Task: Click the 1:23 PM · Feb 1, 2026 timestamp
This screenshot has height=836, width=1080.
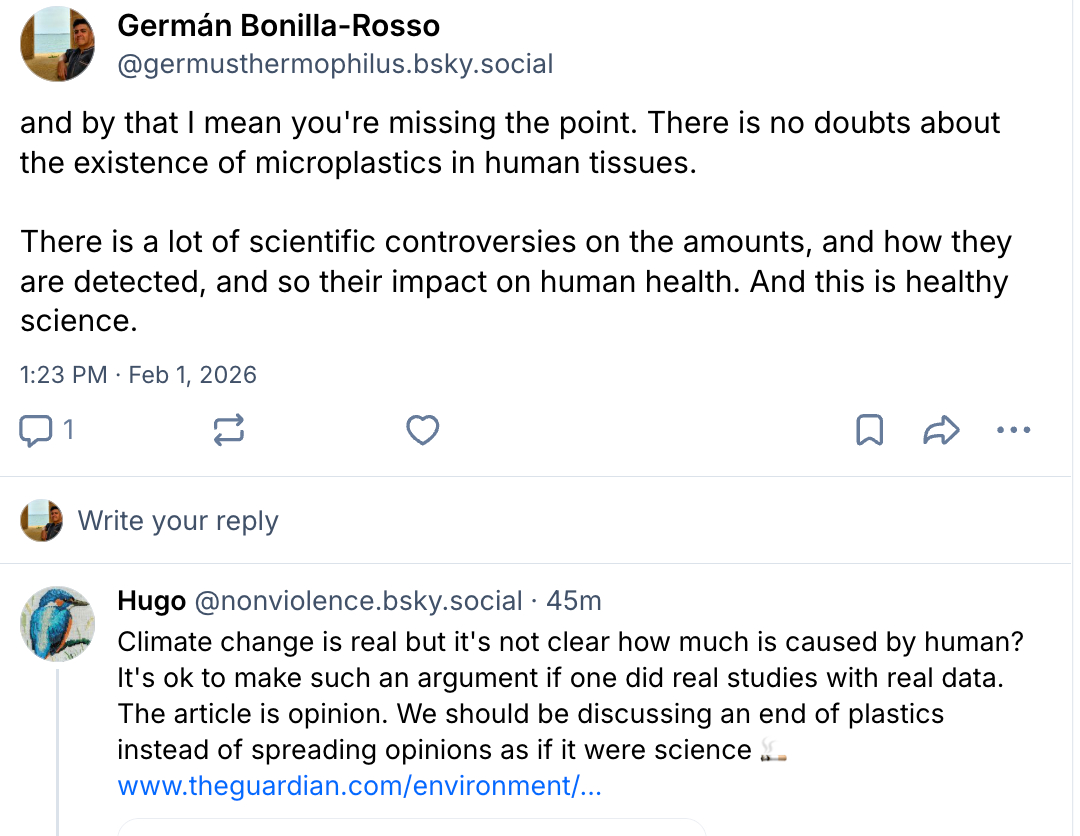Action: pyautogui.click(x=138, y=375)
